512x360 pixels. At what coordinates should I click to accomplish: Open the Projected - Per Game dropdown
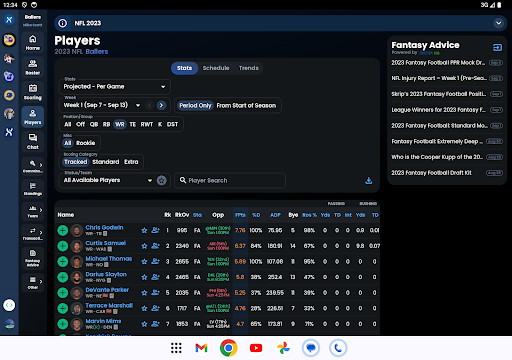pos(115,87)
